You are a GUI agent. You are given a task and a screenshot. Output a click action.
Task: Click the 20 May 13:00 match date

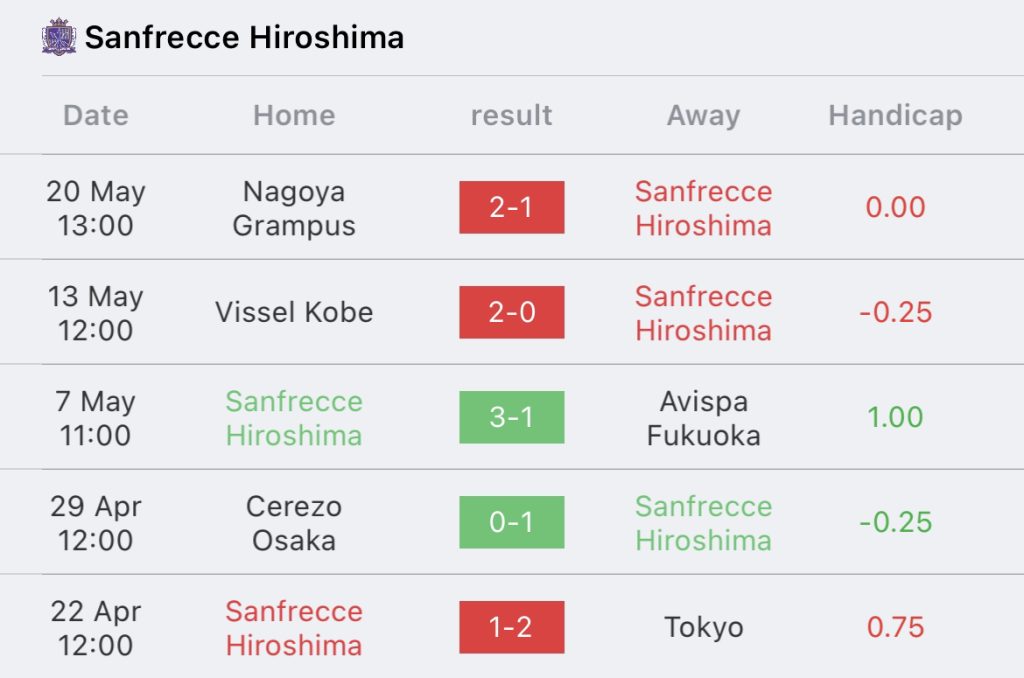[x=96, y=208]
